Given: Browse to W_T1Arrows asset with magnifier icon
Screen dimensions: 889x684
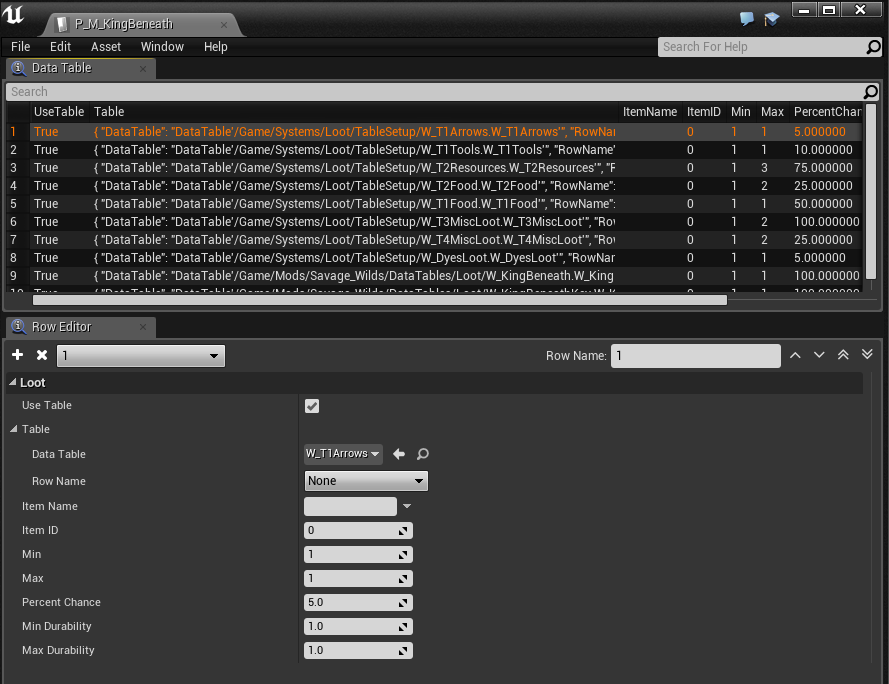Looking at the screenshot, I should 423,454.
